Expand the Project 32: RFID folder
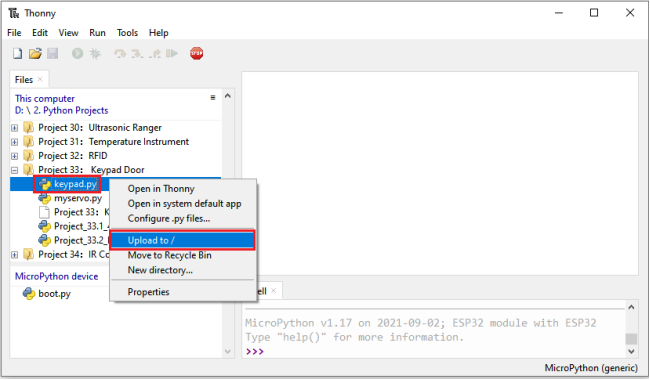Image resolution: width=650 pixels, height=380 pixels. tap(15, 156)
